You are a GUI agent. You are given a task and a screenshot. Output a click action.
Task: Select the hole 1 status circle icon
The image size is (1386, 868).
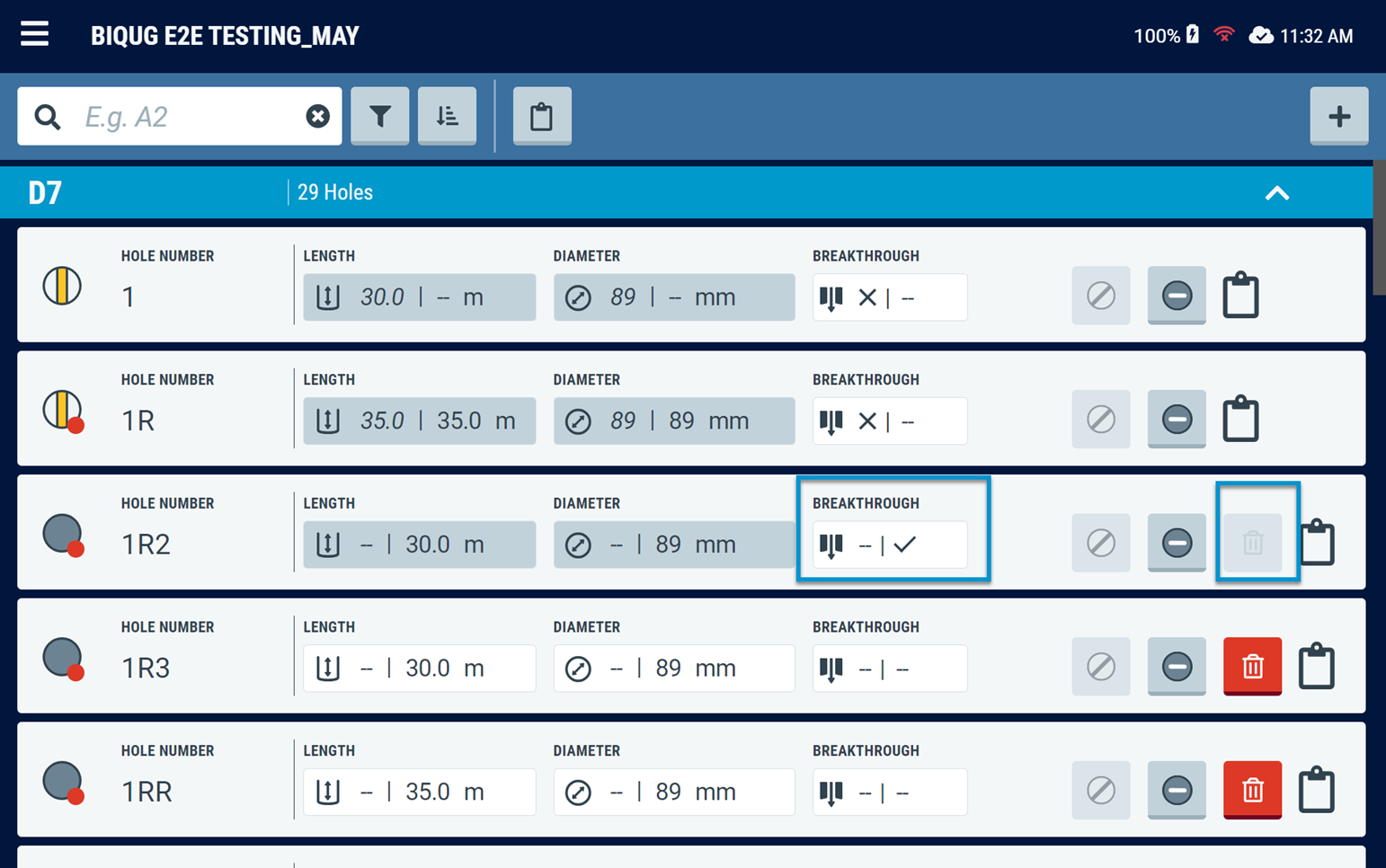62,286
